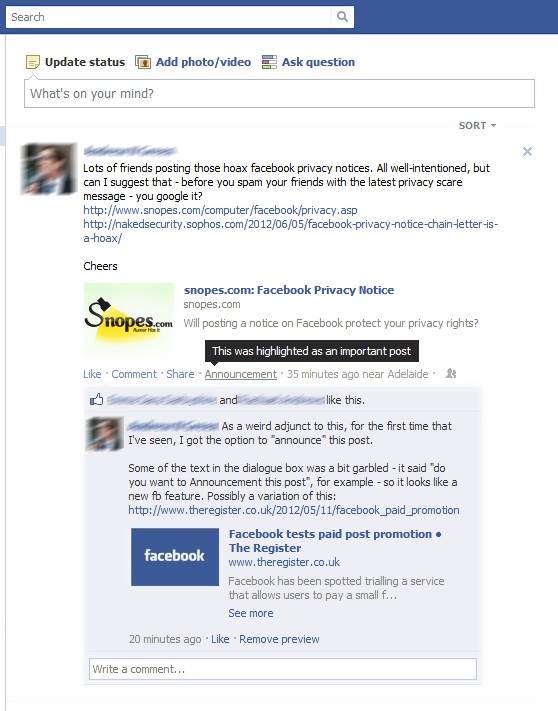558x711 pixels.
Task: Switch to the Add photo/video tab
Action: [x=203, y=62]
